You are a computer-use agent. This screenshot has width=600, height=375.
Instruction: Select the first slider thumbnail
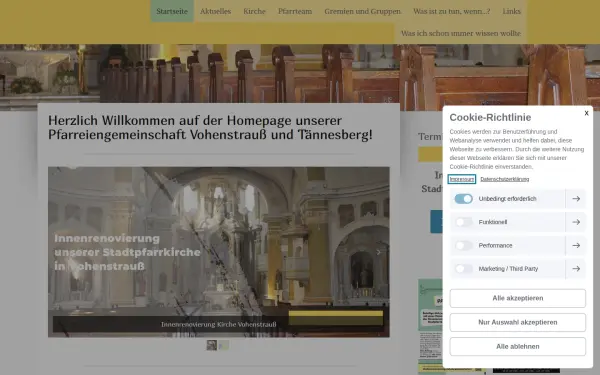(x=212, y=345)
